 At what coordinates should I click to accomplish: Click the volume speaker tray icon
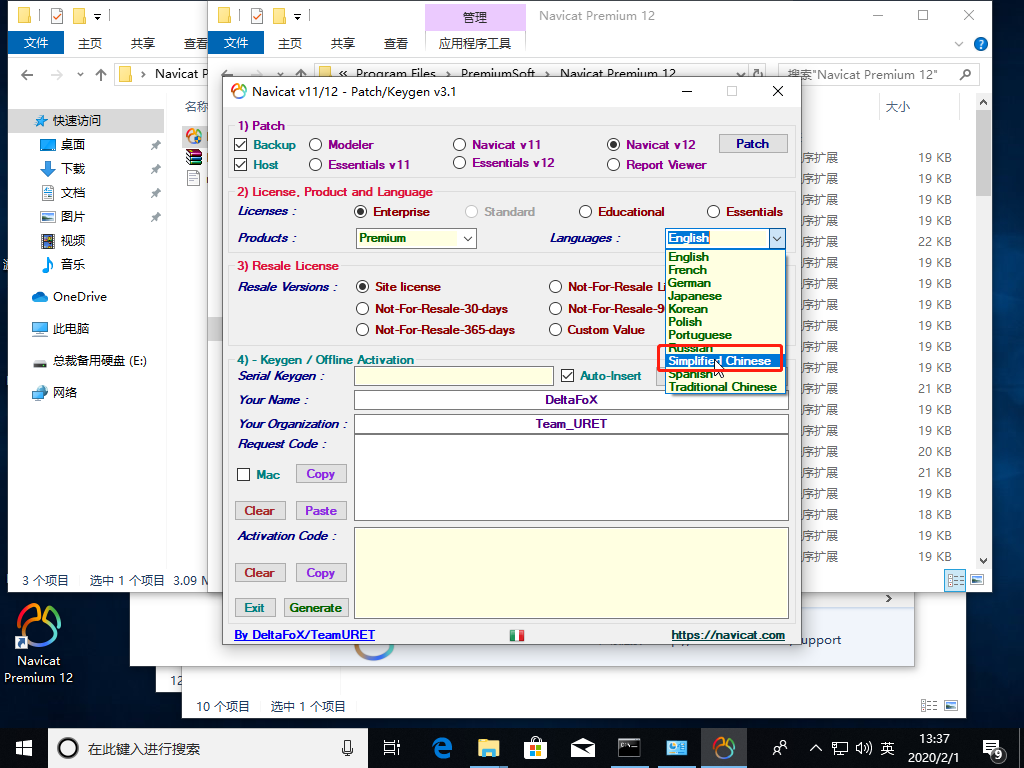click(863, 748)
